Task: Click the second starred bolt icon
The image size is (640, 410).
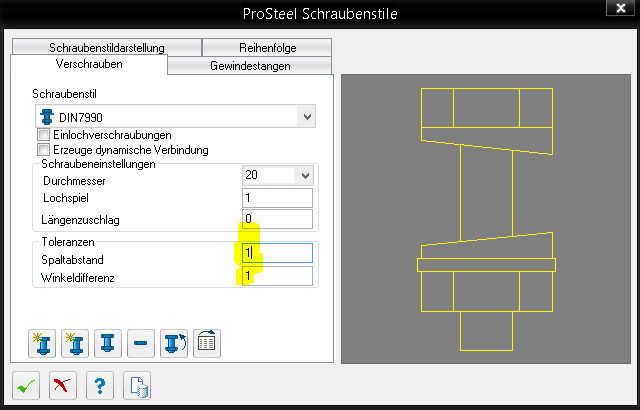Action: [75, 344]
